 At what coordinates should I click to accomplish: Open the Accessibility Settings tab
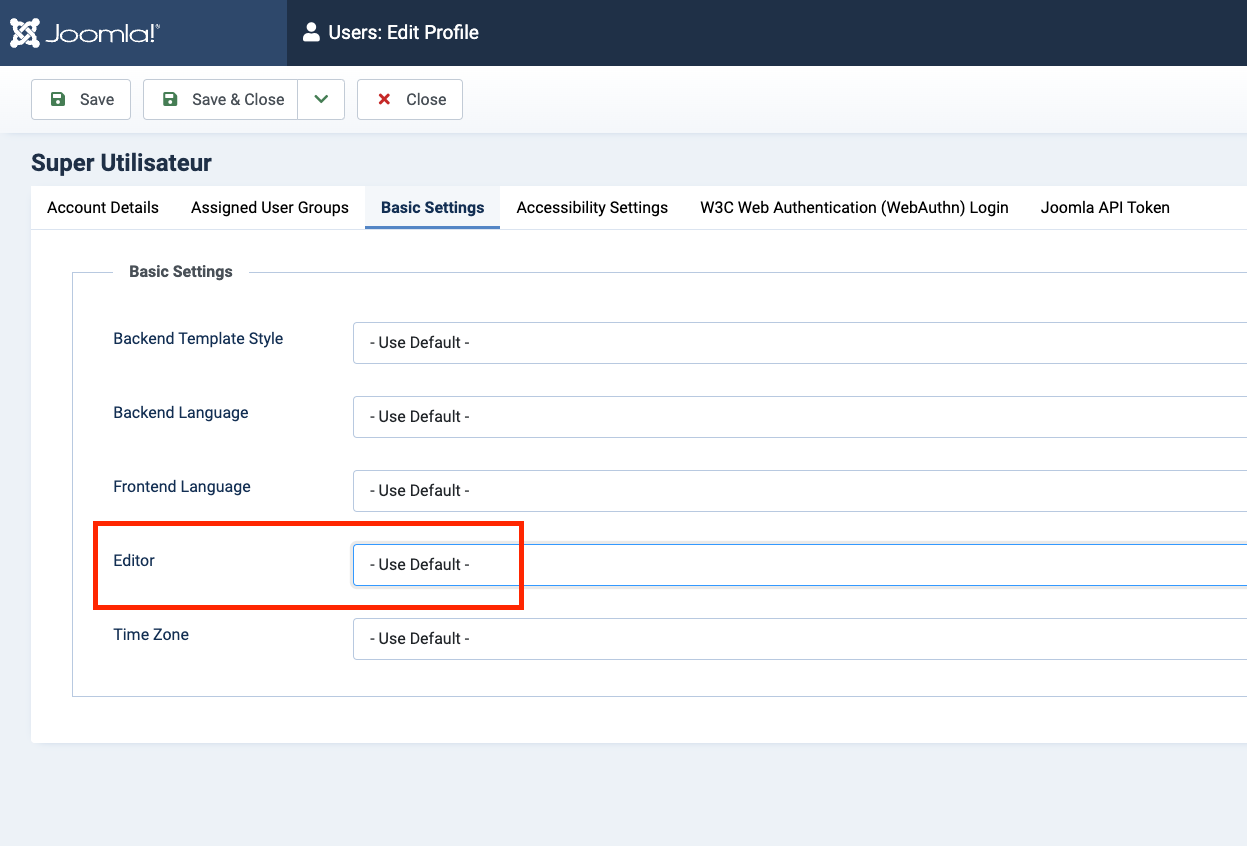pyautogui.click(x=592, y=208)
